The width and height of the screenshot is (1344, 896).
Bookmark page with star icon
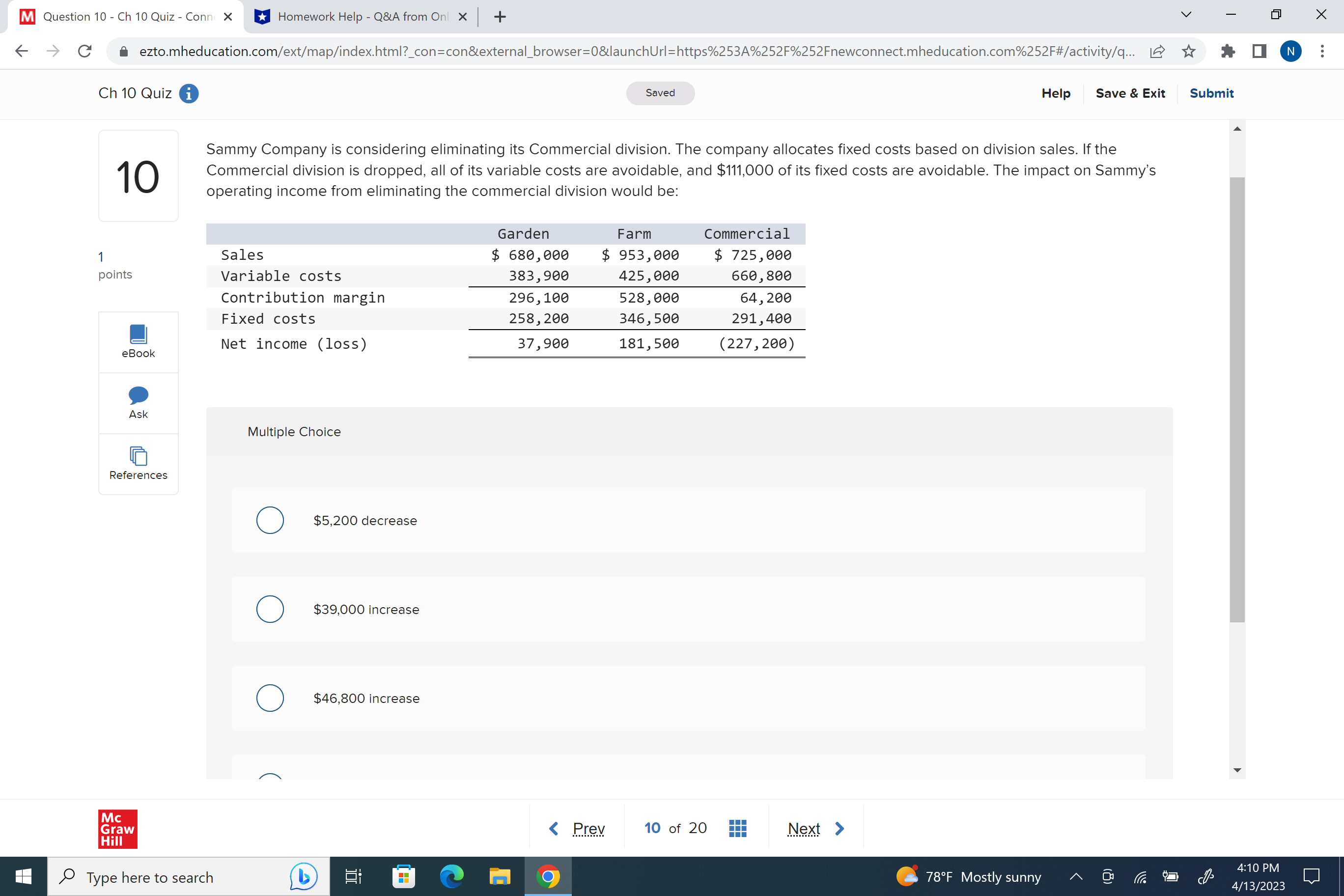click(x=1189, y=52)
